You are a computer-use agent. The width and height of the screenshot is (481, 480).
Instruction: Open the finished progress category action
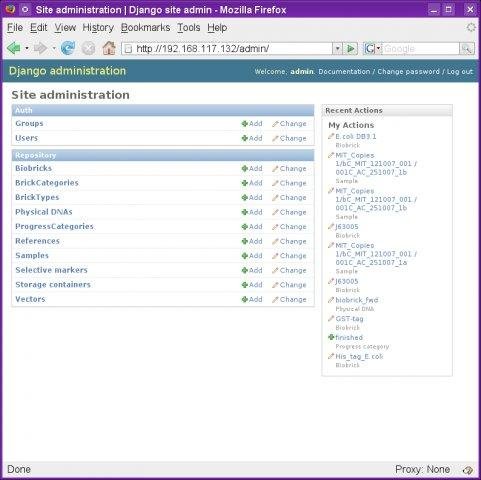[x=349, y=338]
